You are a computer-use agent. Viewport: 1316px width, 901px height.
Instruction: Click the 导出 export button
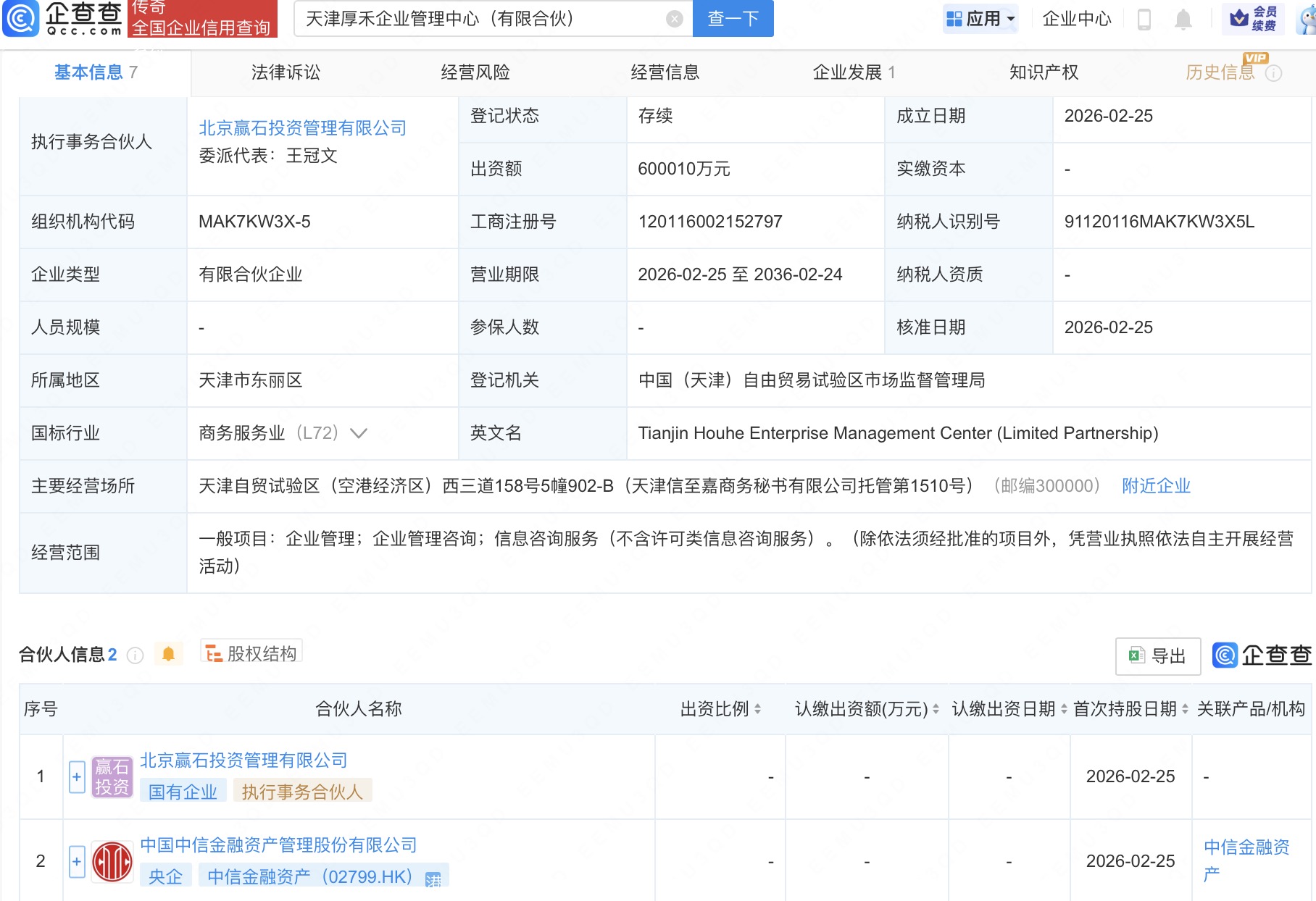pos(1157,656)
